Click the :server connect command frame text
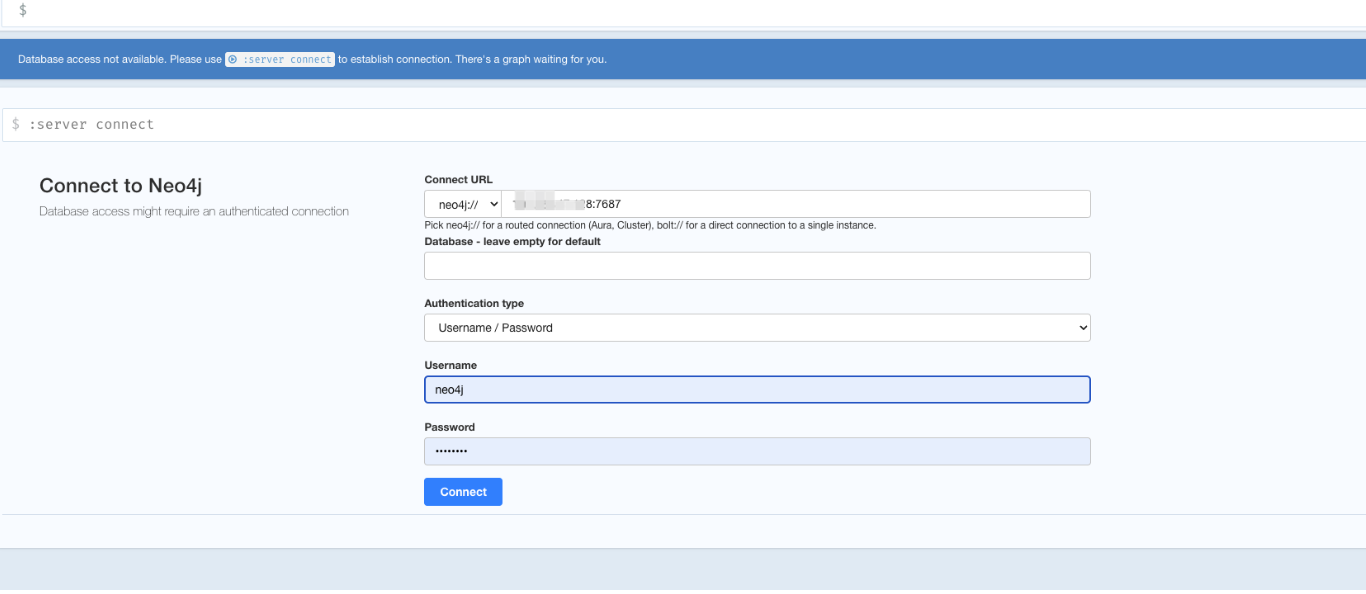Viewport: 1366px width, 594px height. coord(92,125)
